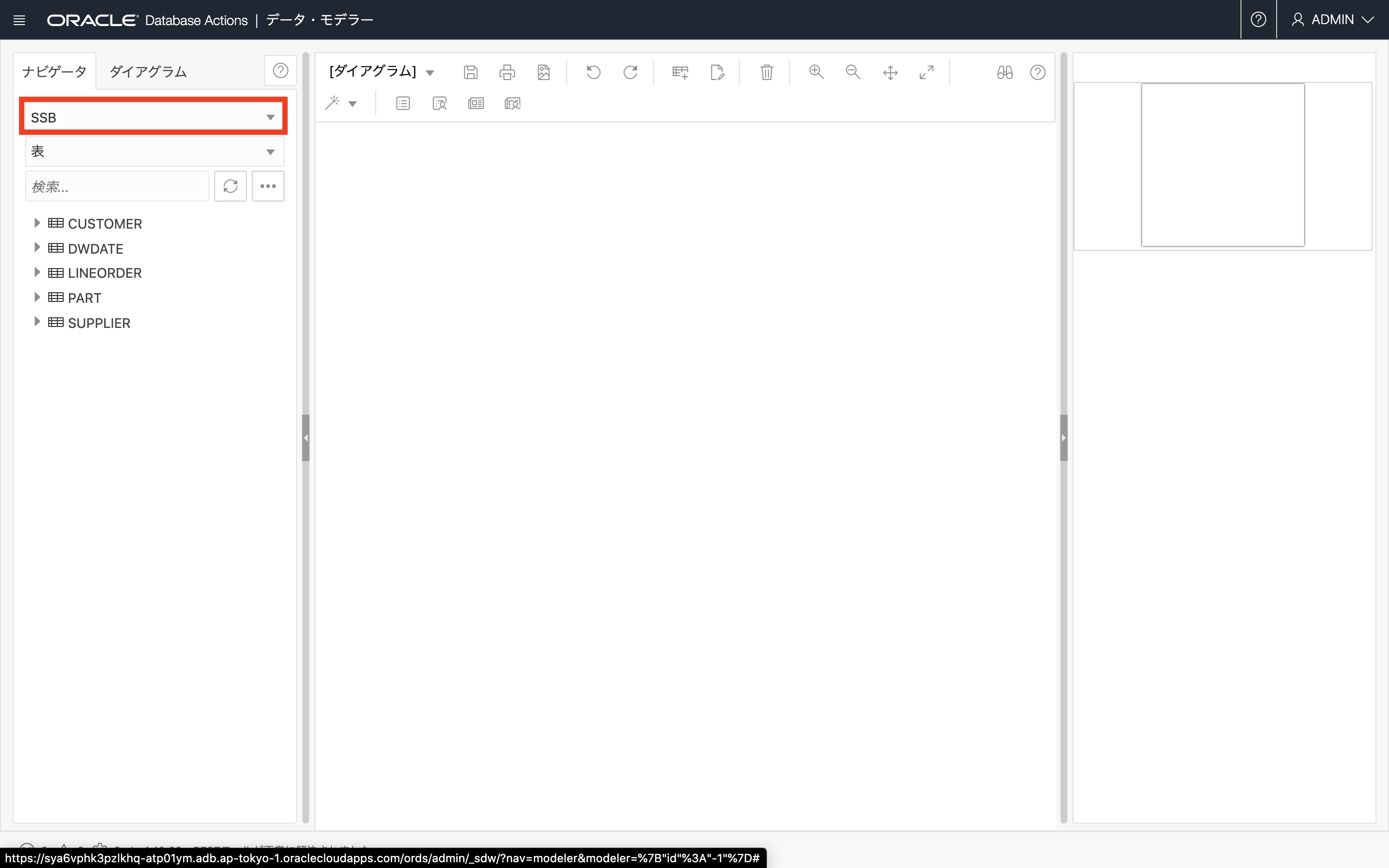1389x868 pixels.
Task: Click the print diagram icon
Action: [507, 72]
